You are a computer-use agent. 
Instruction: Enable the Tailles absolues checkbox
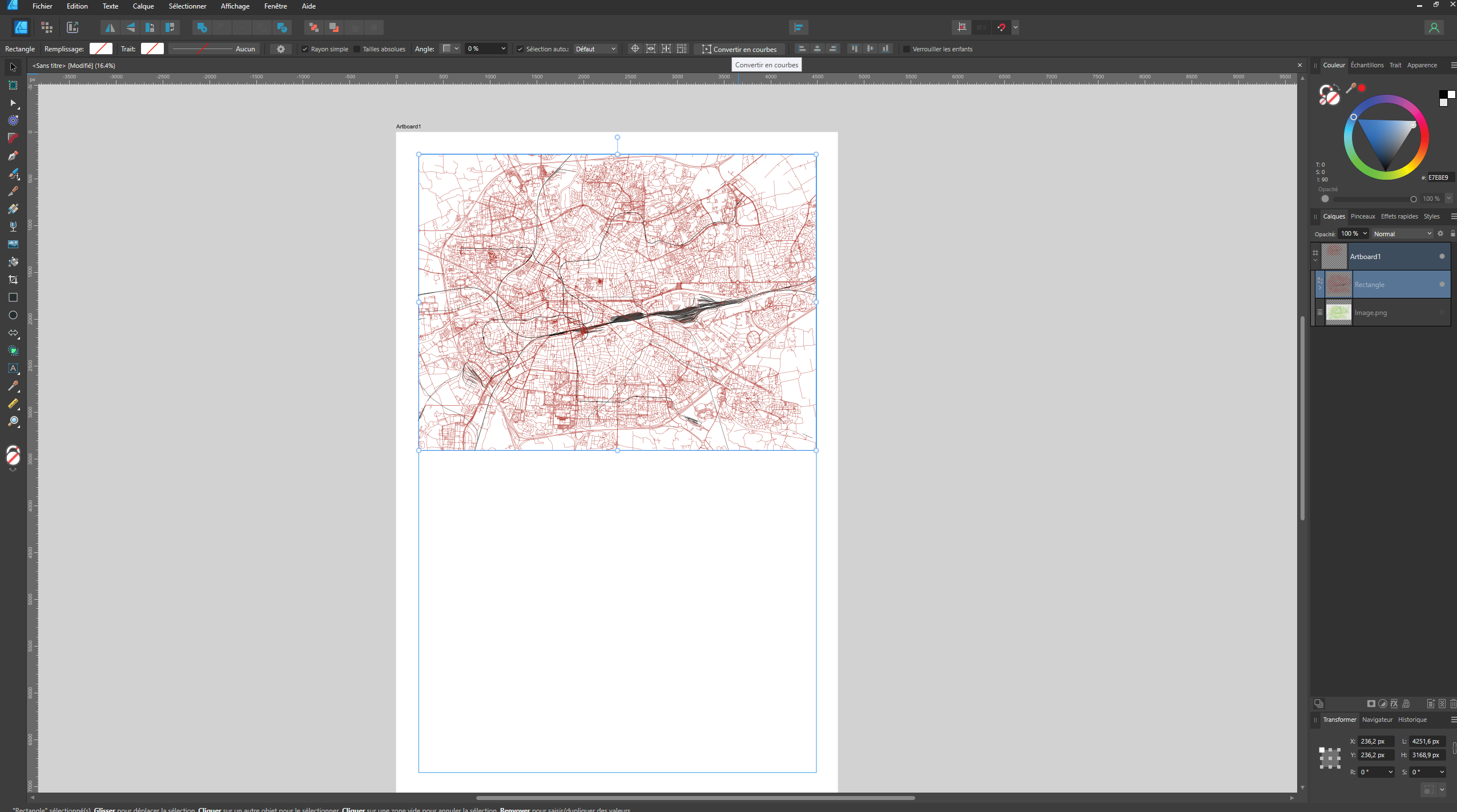click(357, 49)
